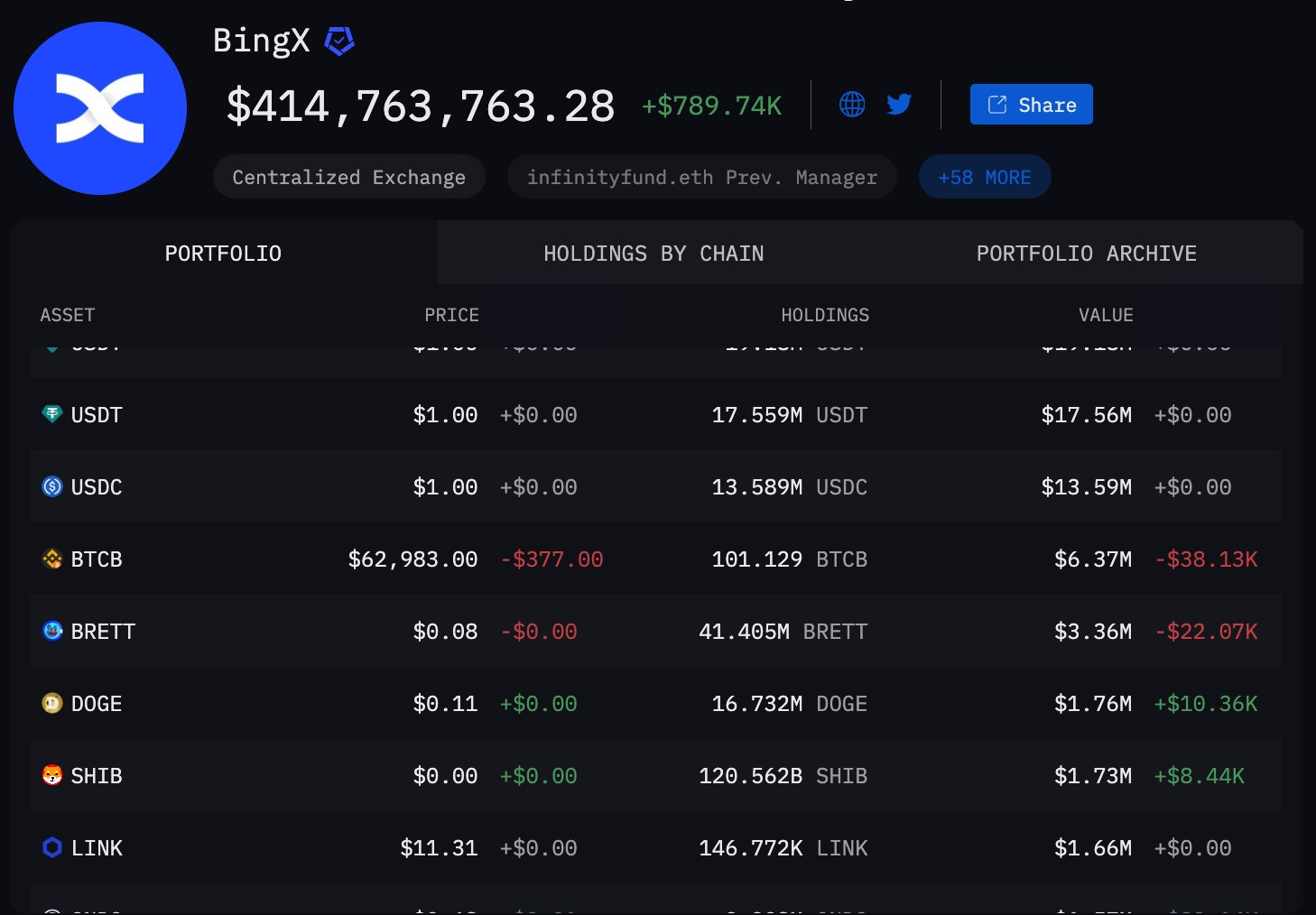This screenshot has width=1316, height=915.
Task: Sort the table by VALUE column
Action: pos(1106,315)
